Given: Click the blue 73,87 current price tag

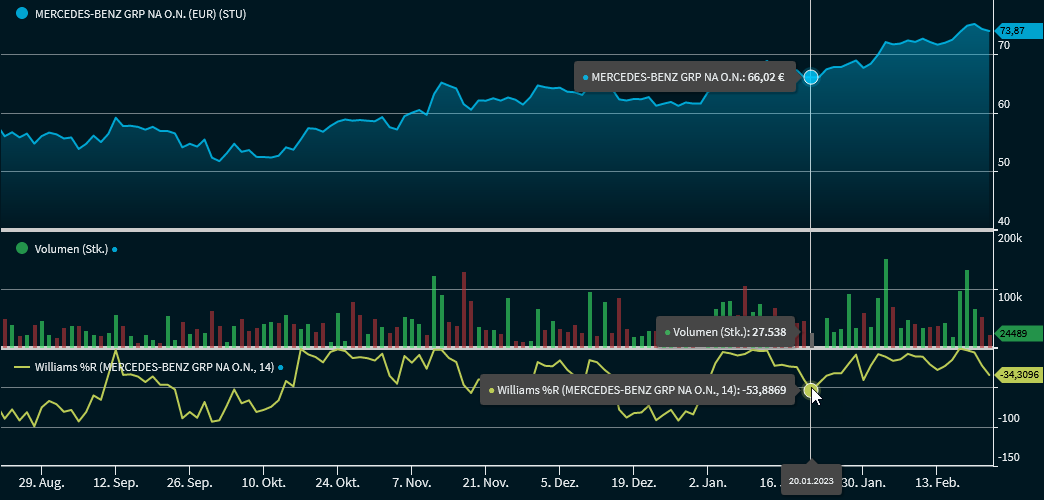Looking at the screenshot, I should tap(1019, 32).
